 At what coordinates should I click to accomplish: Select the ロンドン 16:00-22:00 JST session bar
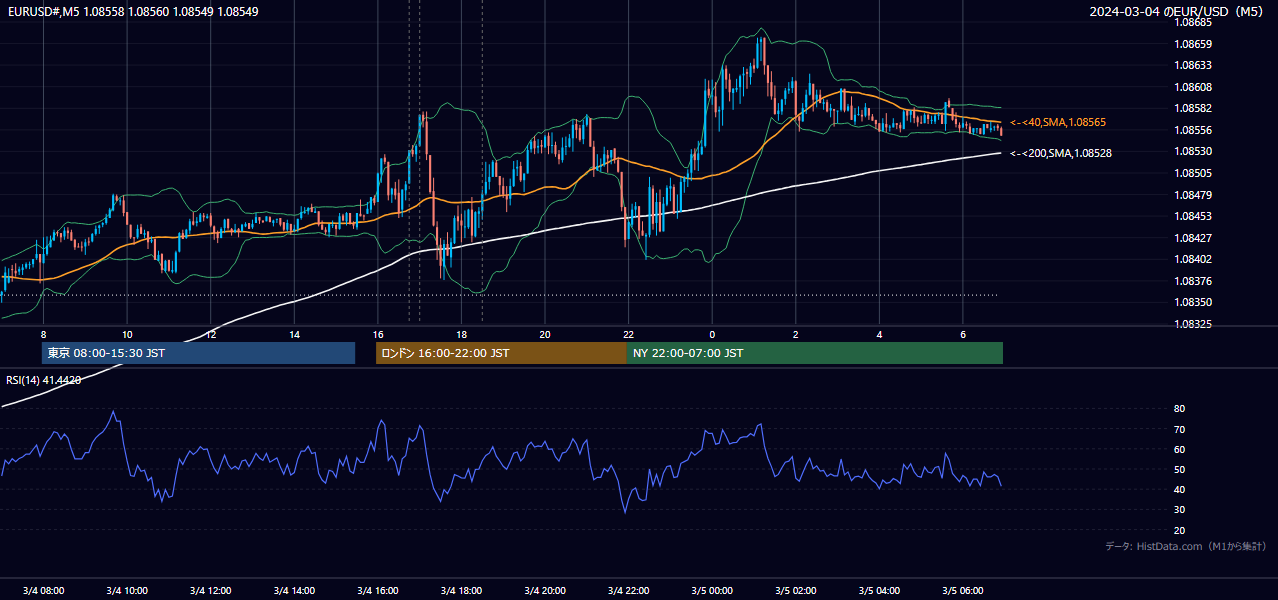(501, 353)
